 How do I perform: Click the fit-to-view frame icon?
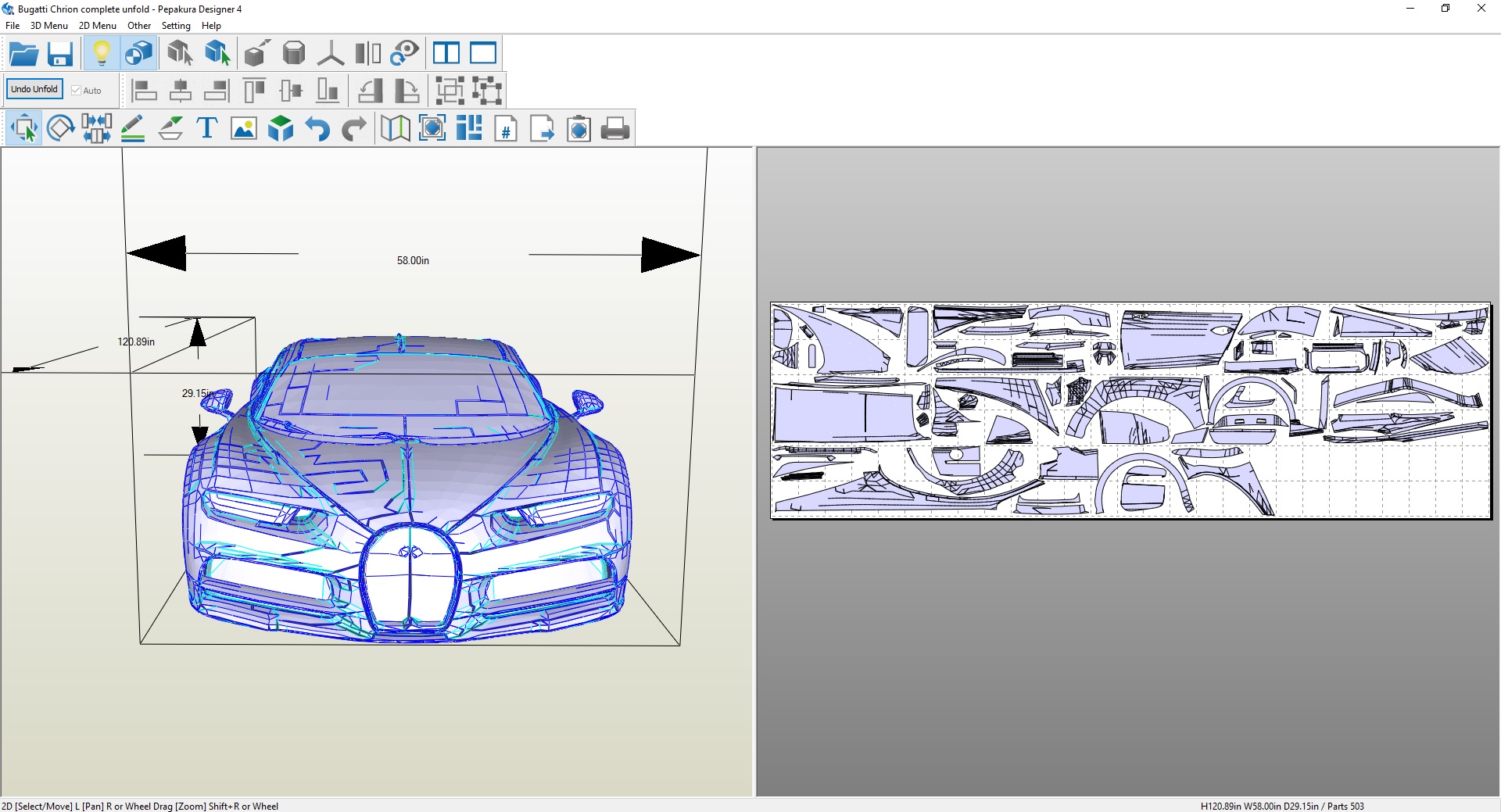tap(432, 128)
